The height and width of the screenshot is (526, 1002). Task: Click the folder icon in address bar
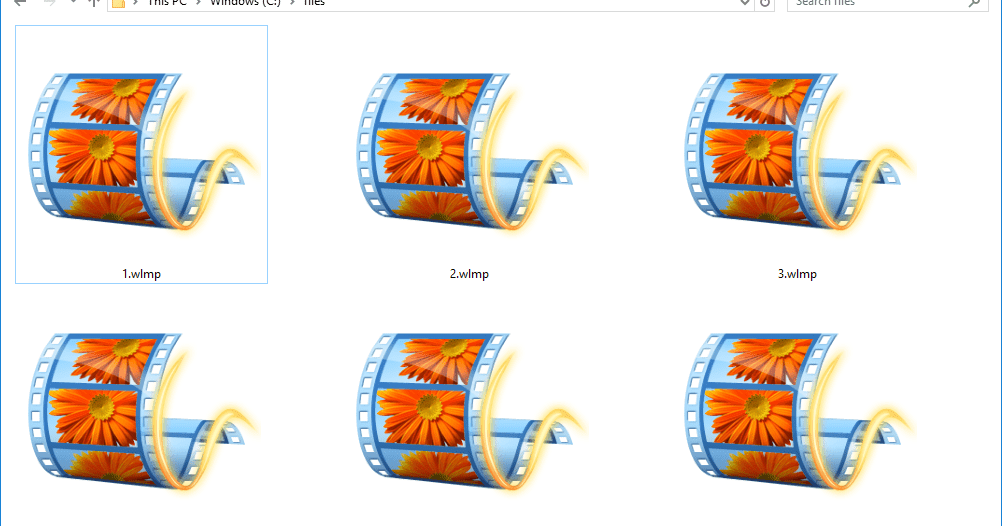point(118,3)
